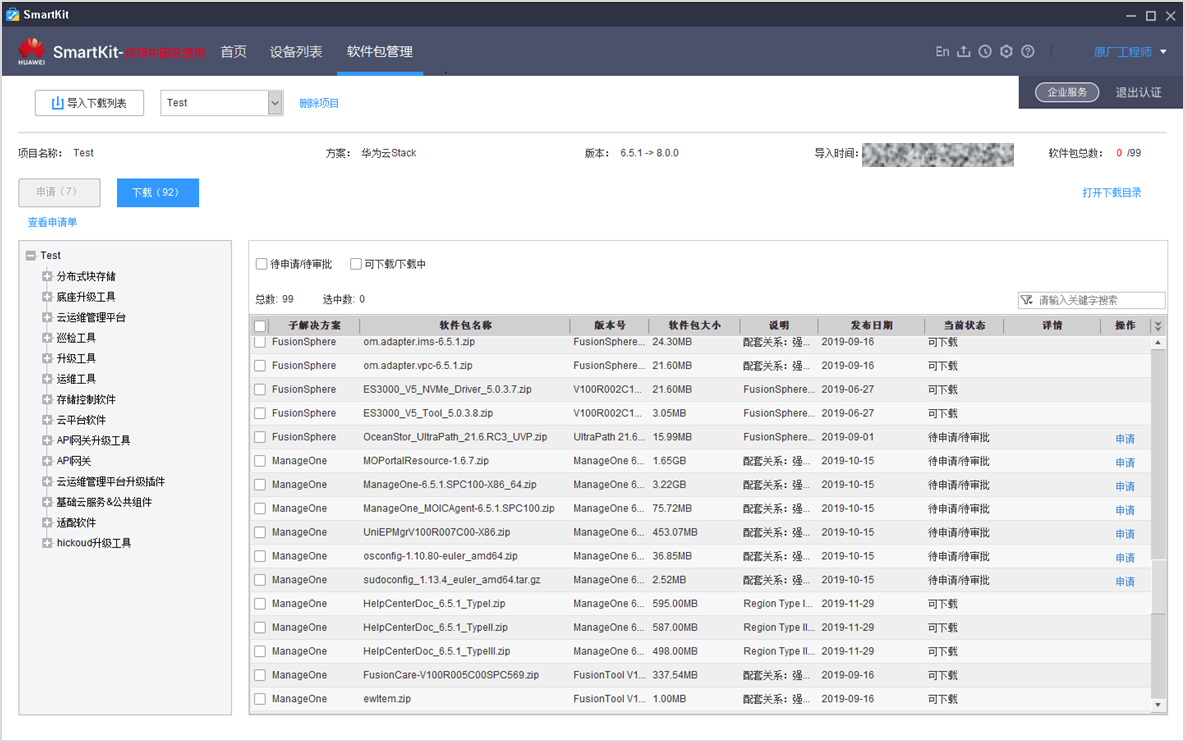Expand the API网关升级工具 tree node

click(x=47, y=440)
